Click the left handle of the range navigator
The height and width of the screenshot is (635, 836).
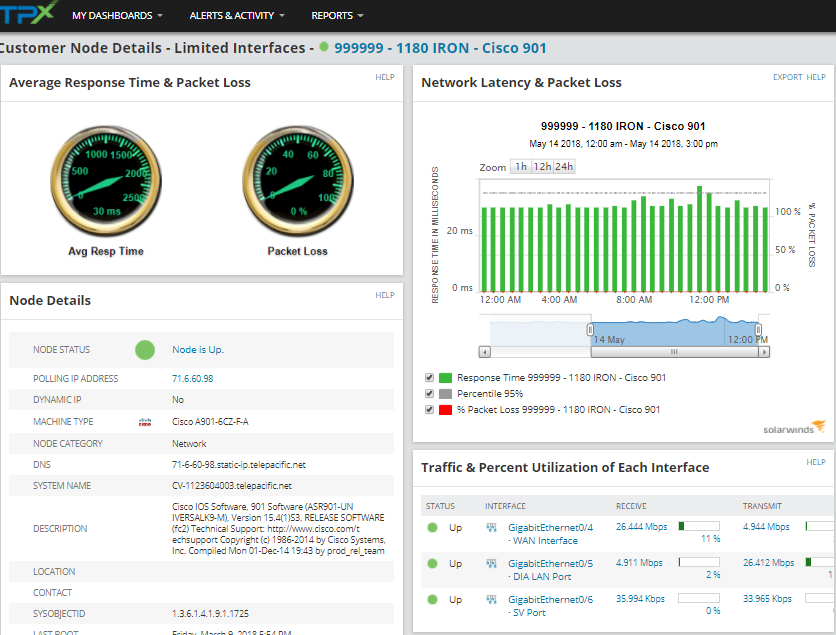click(590, 330)
